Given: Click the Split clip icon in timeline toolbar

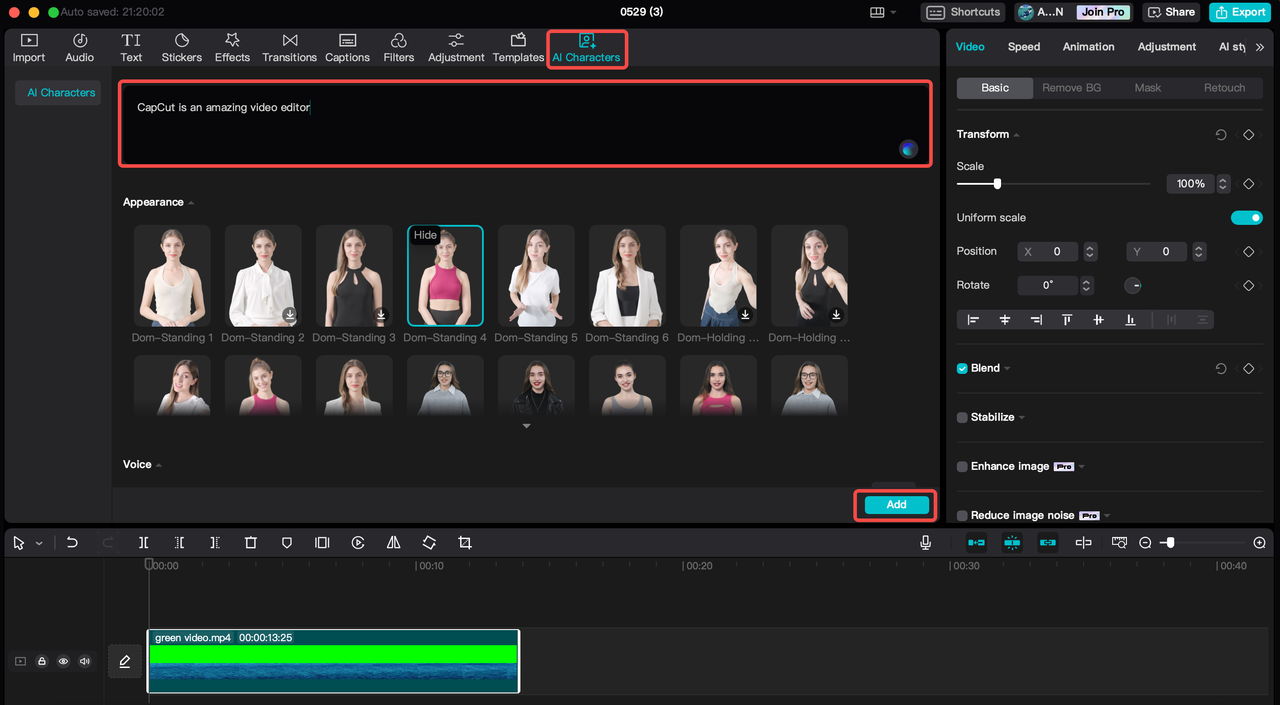Looking at the screenshot, I should click(143, 542).
